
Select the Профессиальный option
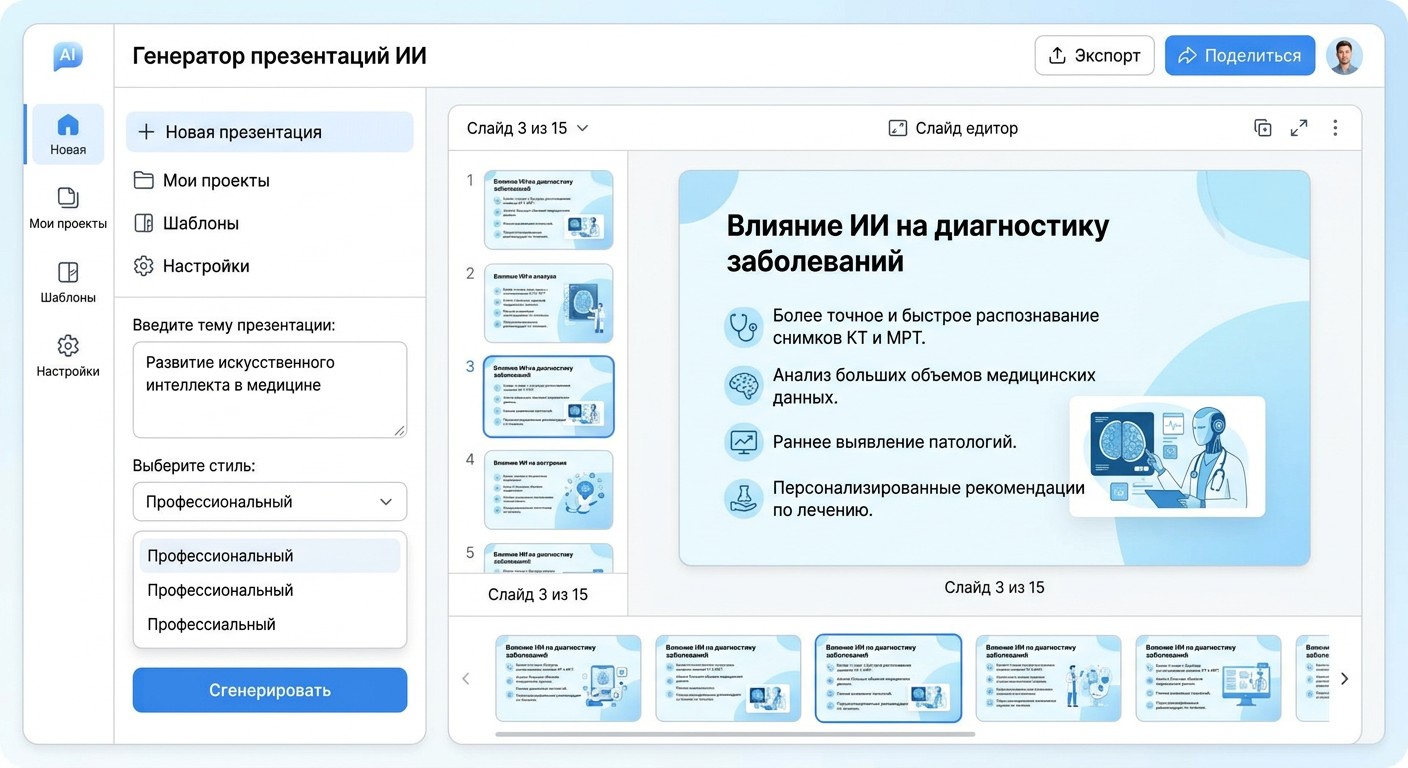pyautogui.click(x=270, y=624)
